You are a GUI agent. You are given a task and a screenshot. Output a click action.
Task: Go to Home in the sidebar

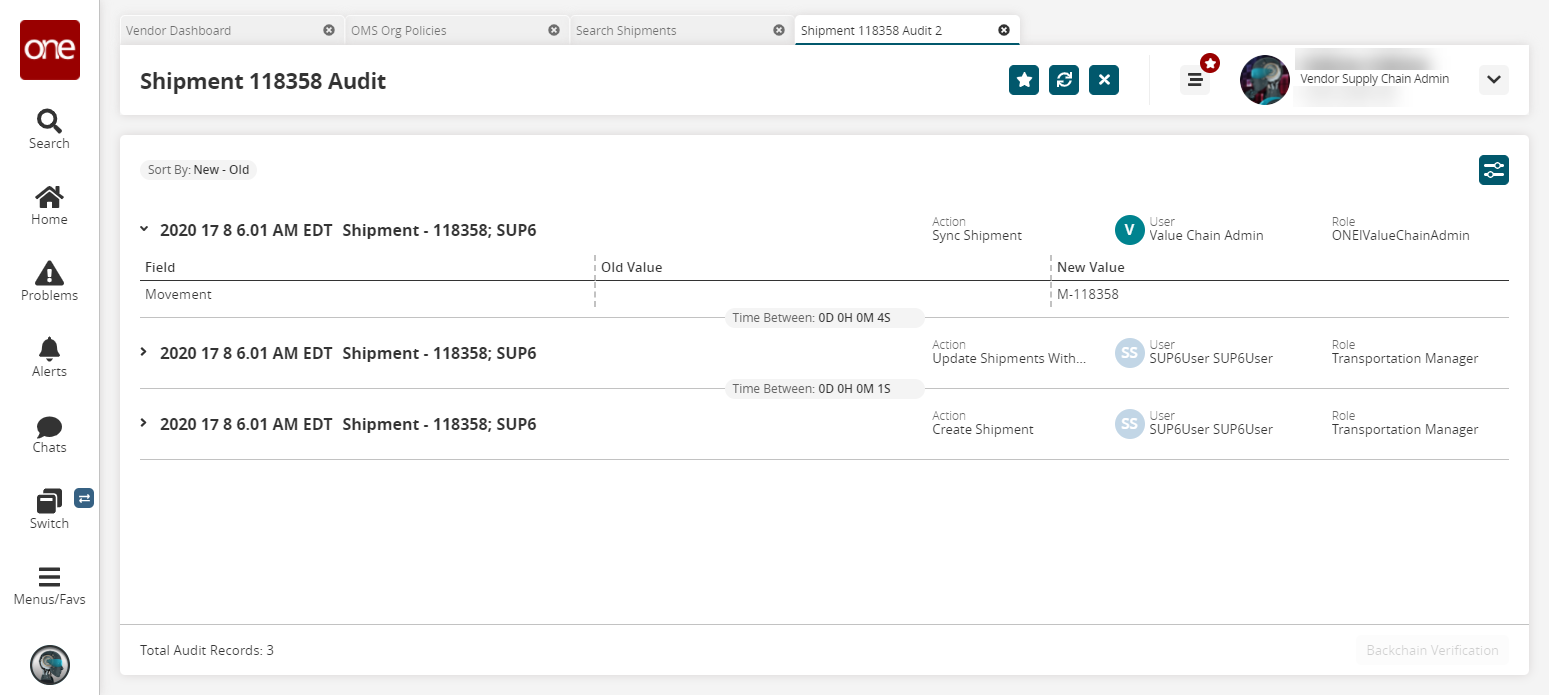[49, 205]
